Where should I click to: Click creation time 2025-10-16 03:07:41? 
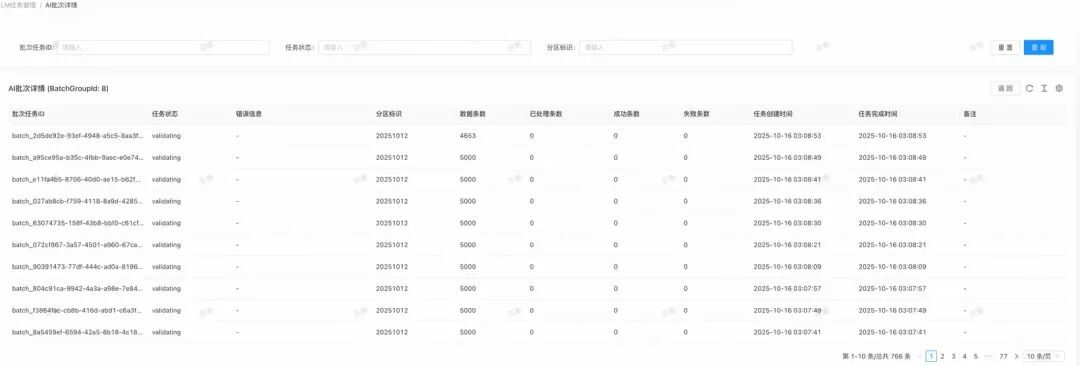coord(787,332)
